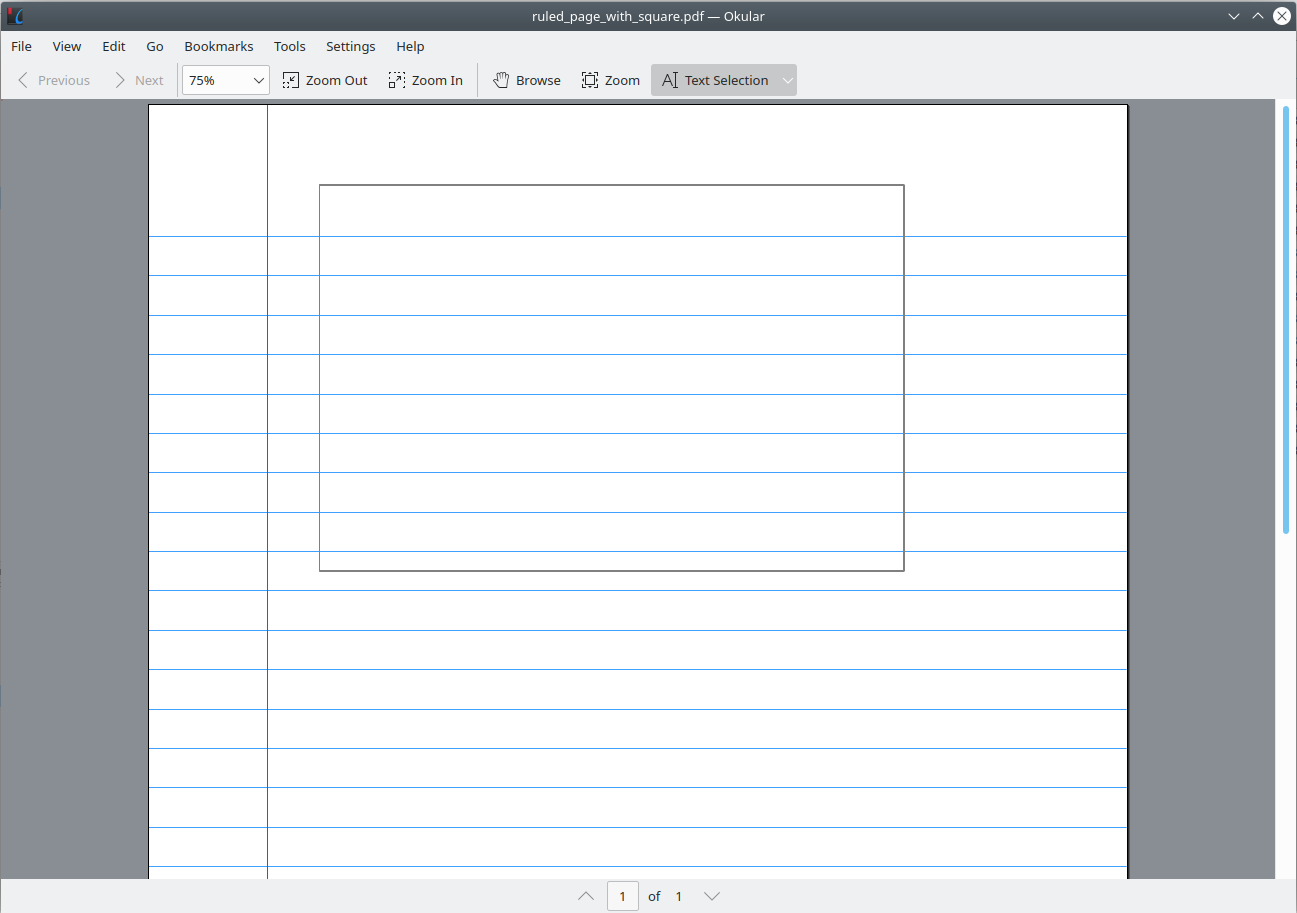Image resolution: width=1297 pixels, height=913 pixels.
Task: Activate the Text Selection tool
Action: click(x=714, y=80)
